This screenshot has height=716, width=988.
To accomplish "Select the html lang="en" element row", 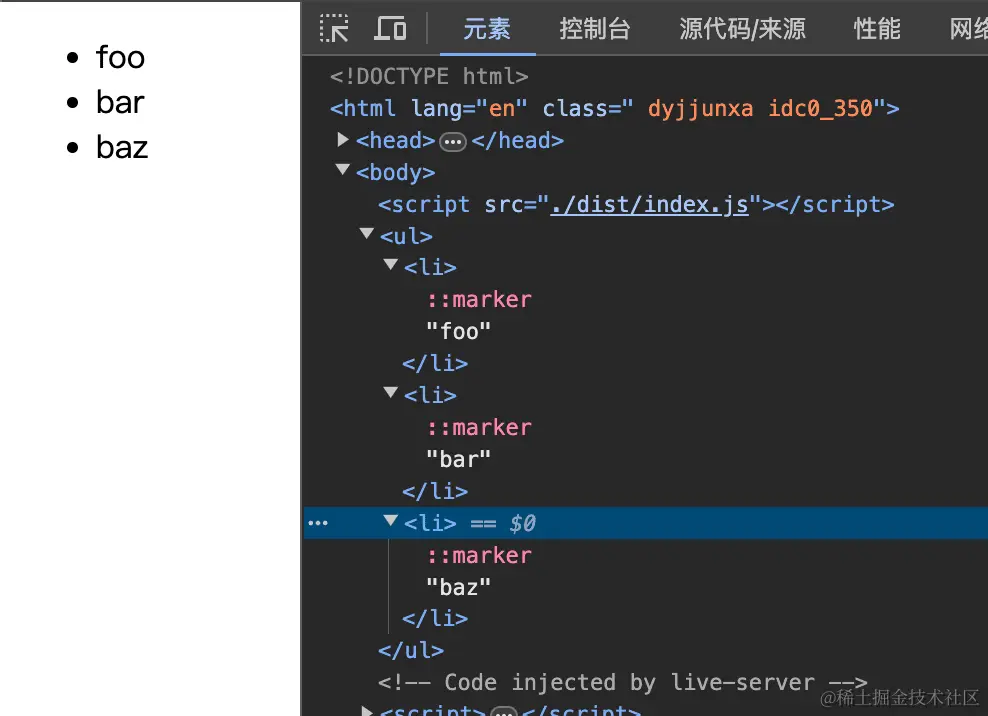I will [x=614, y=108].
